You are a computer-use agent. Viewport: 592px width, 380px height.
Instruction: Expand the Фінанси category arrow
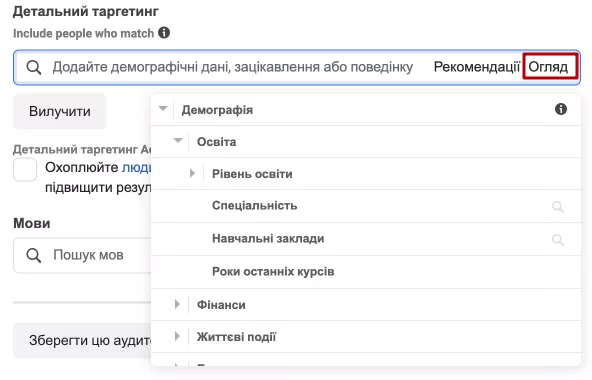(x=177, y=304)
